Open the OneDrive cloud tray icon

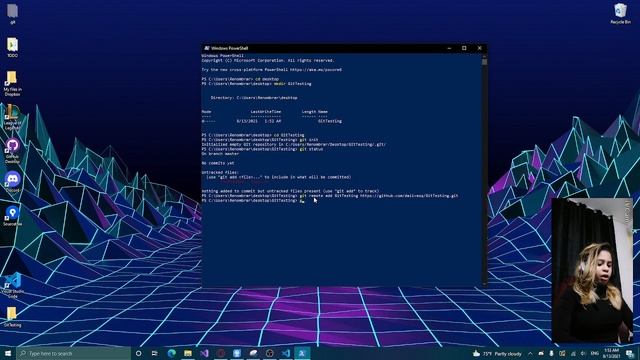[x=541, y=353]
